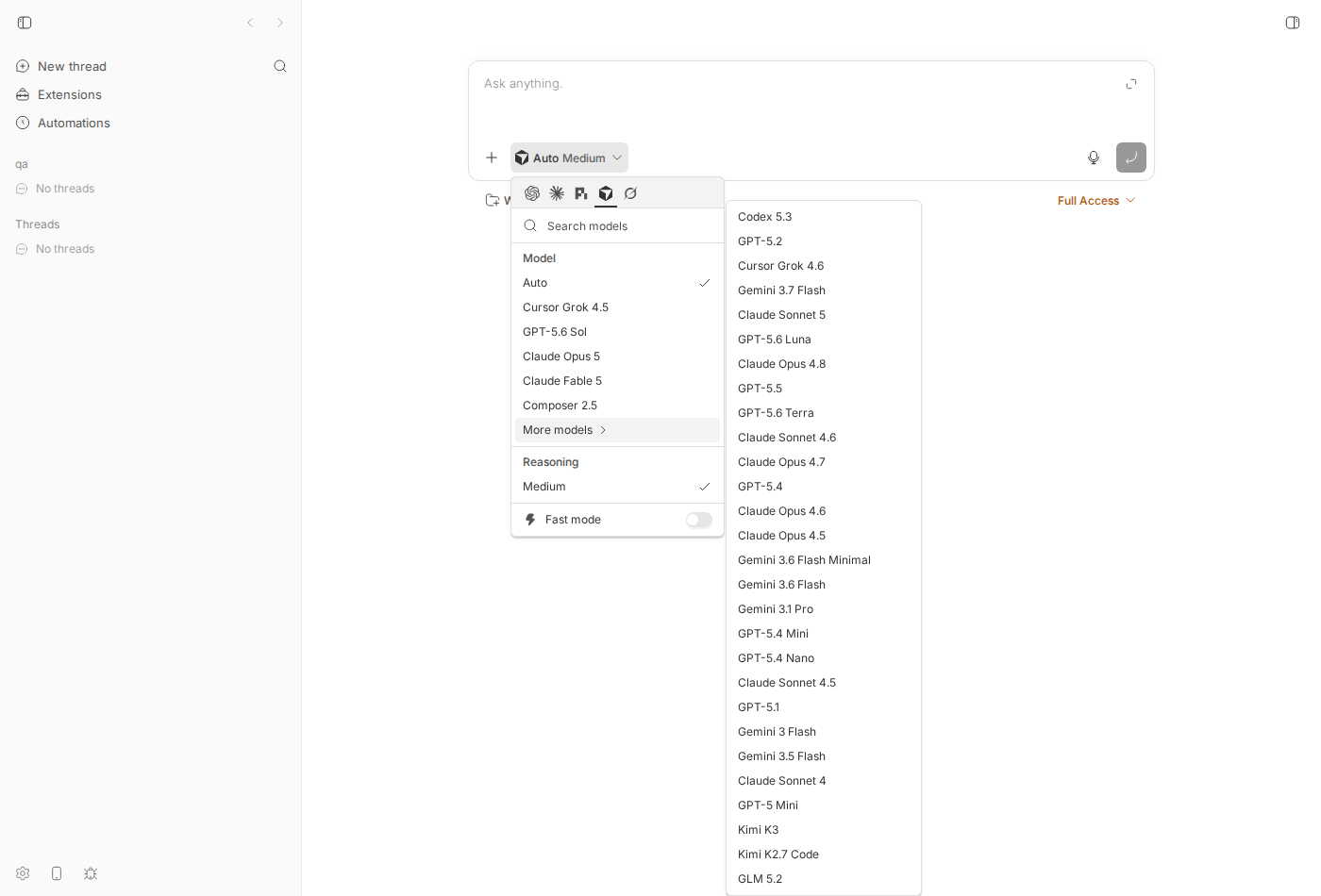1321x896 pixels.
Task: Choose Kimi K2.7 Code
Action: 824,855
